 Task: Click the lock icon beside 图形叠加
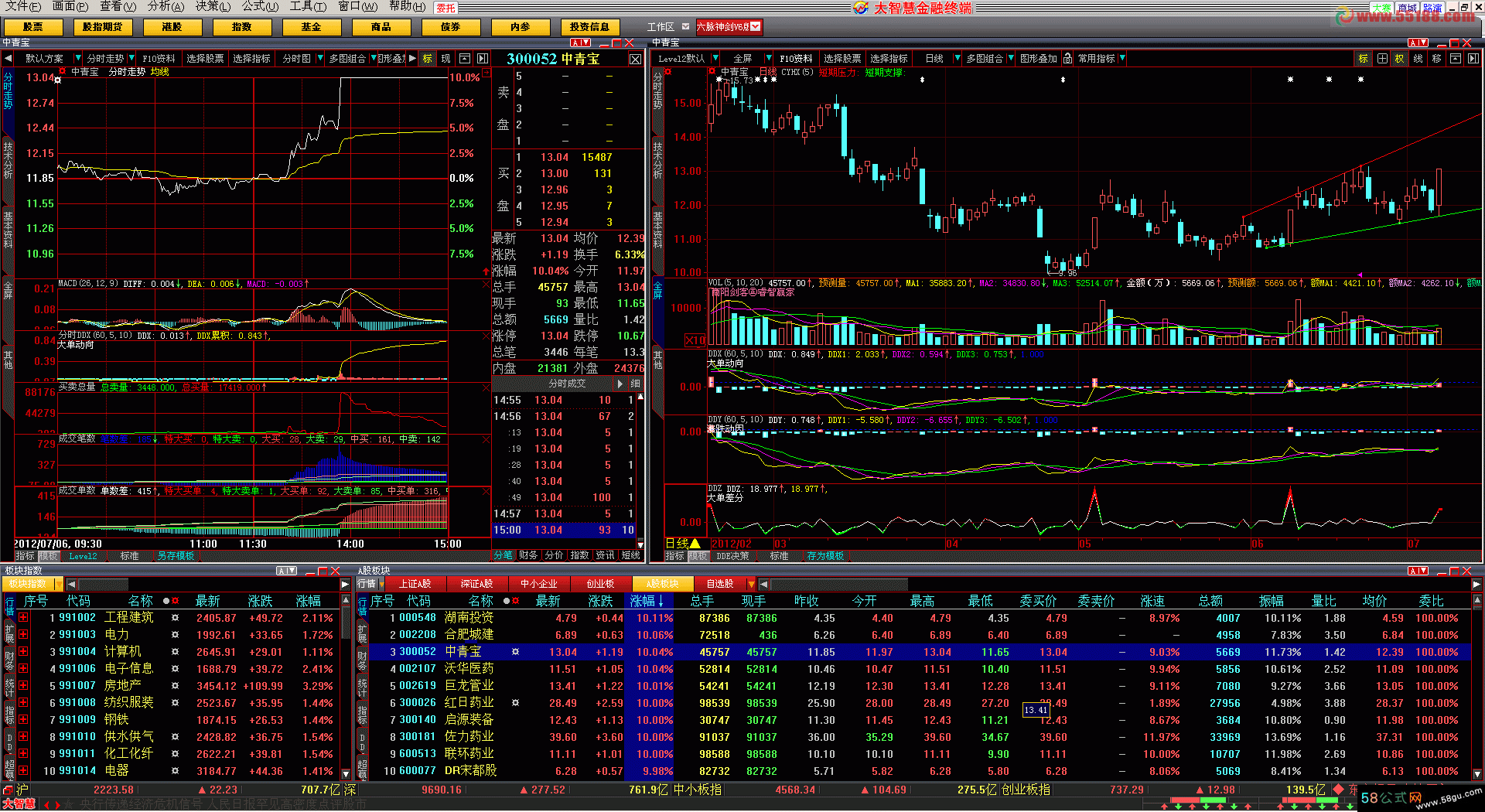(1068, 59)
